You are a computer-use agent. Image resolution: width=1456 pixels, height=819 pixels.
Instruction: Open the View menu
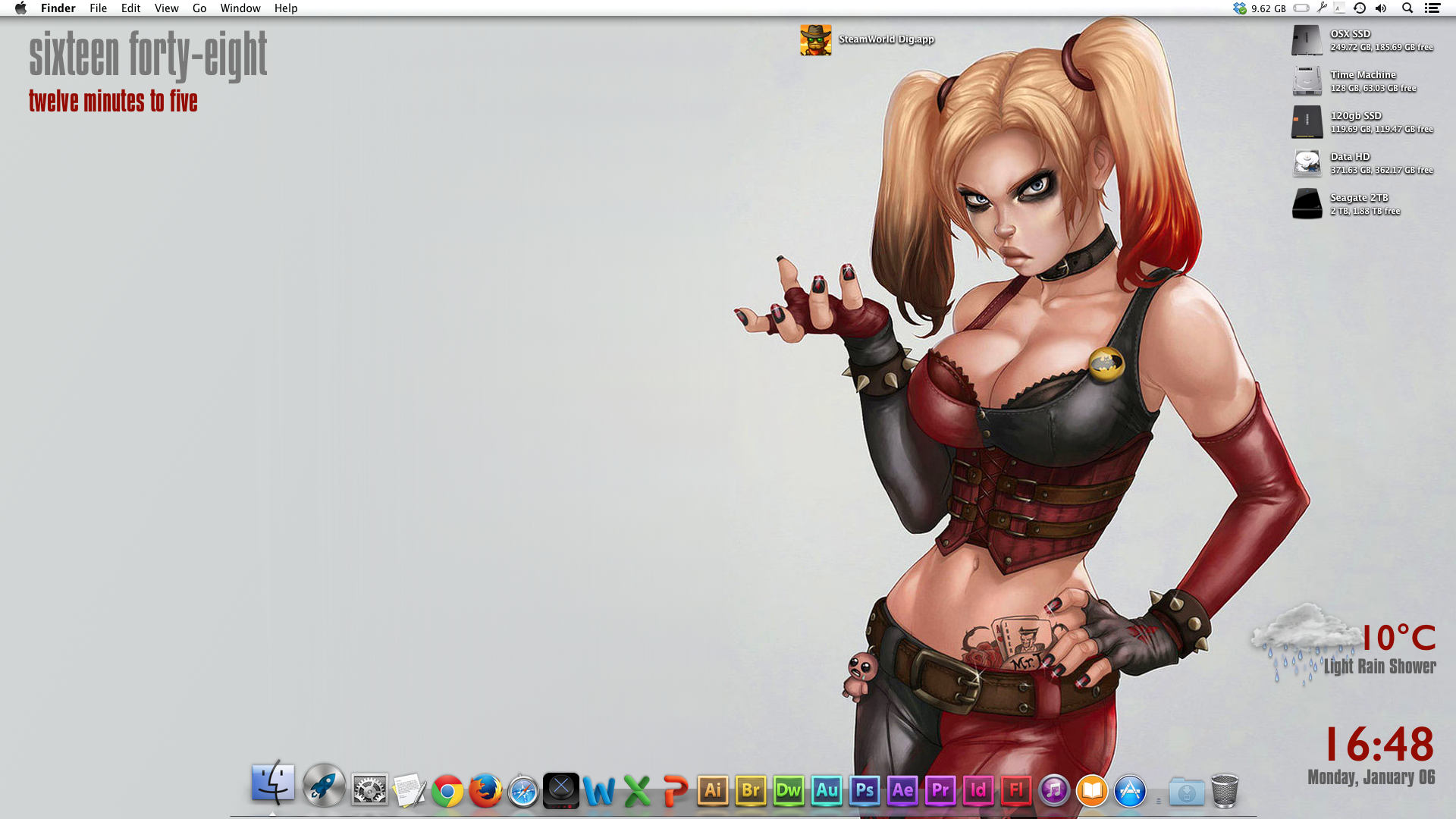coord(166,8)
